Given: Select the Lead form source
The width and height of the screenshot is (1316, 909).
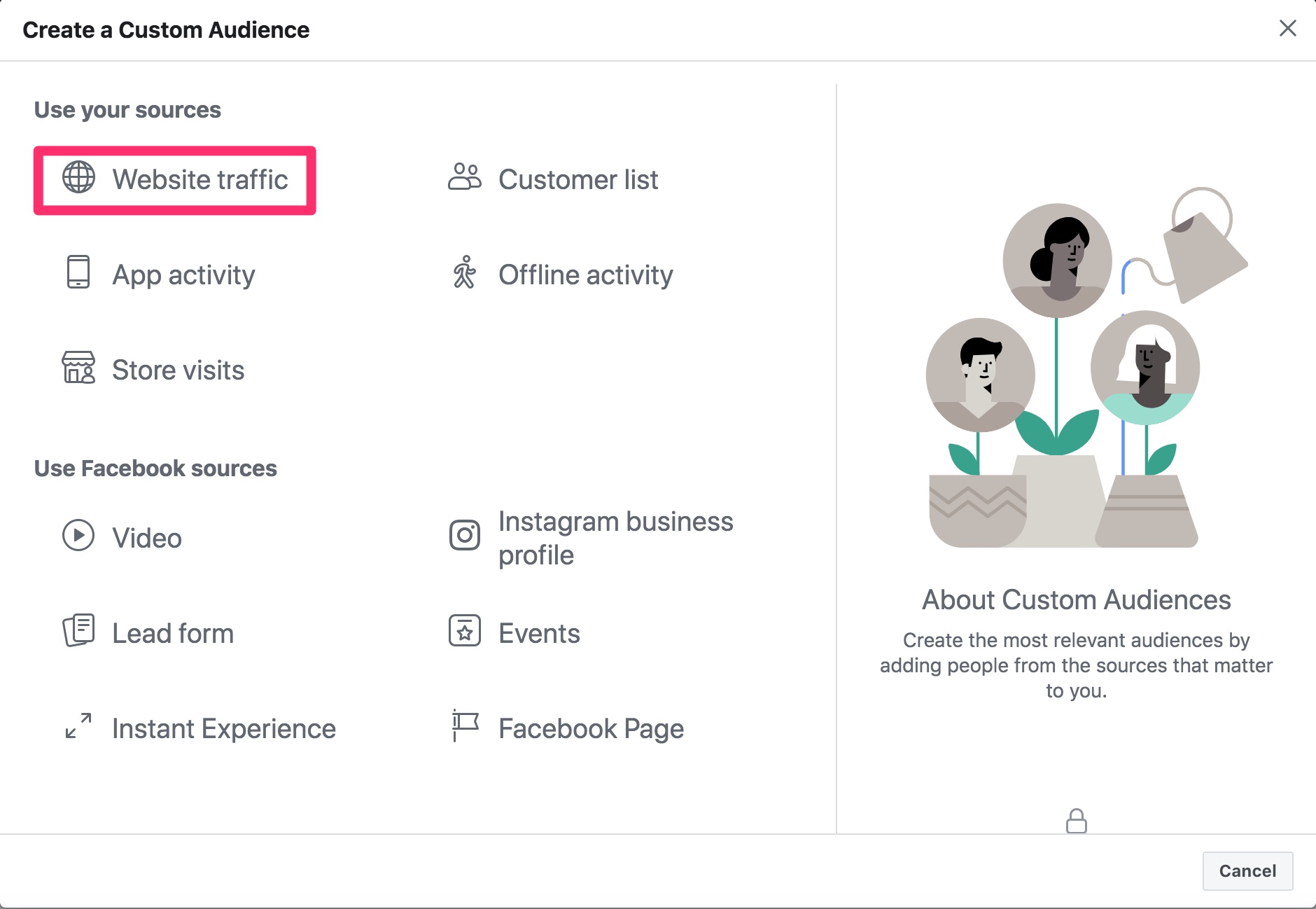Looking at the screenshot, I should tap(173, 633).
